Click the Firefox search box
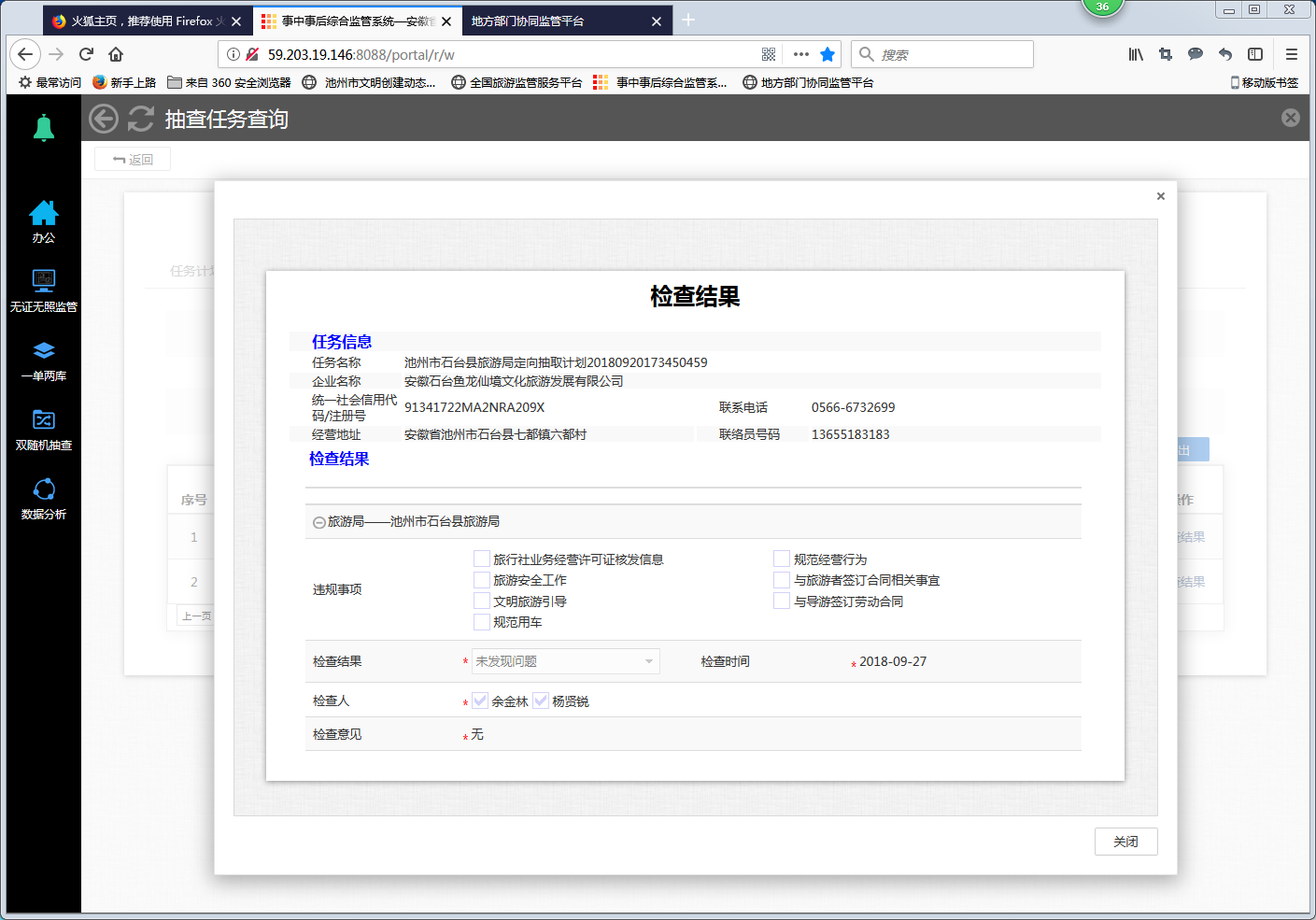The height and width of the screenshot is (920, 1316). pos(942,54)
